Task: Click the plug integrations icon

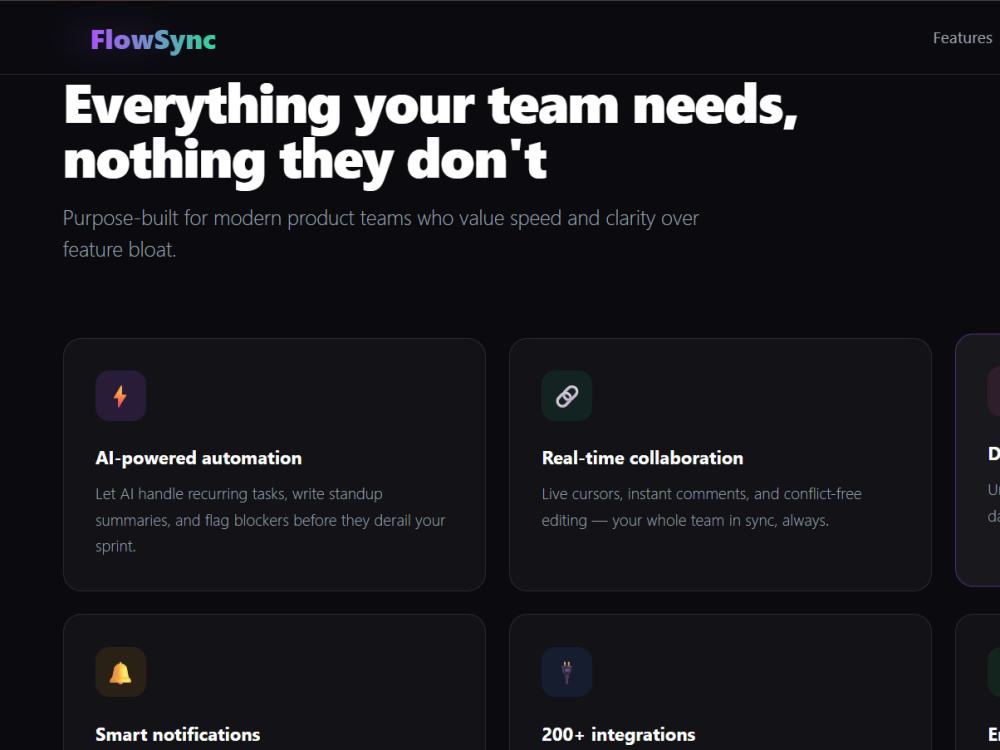Action: 567,672
